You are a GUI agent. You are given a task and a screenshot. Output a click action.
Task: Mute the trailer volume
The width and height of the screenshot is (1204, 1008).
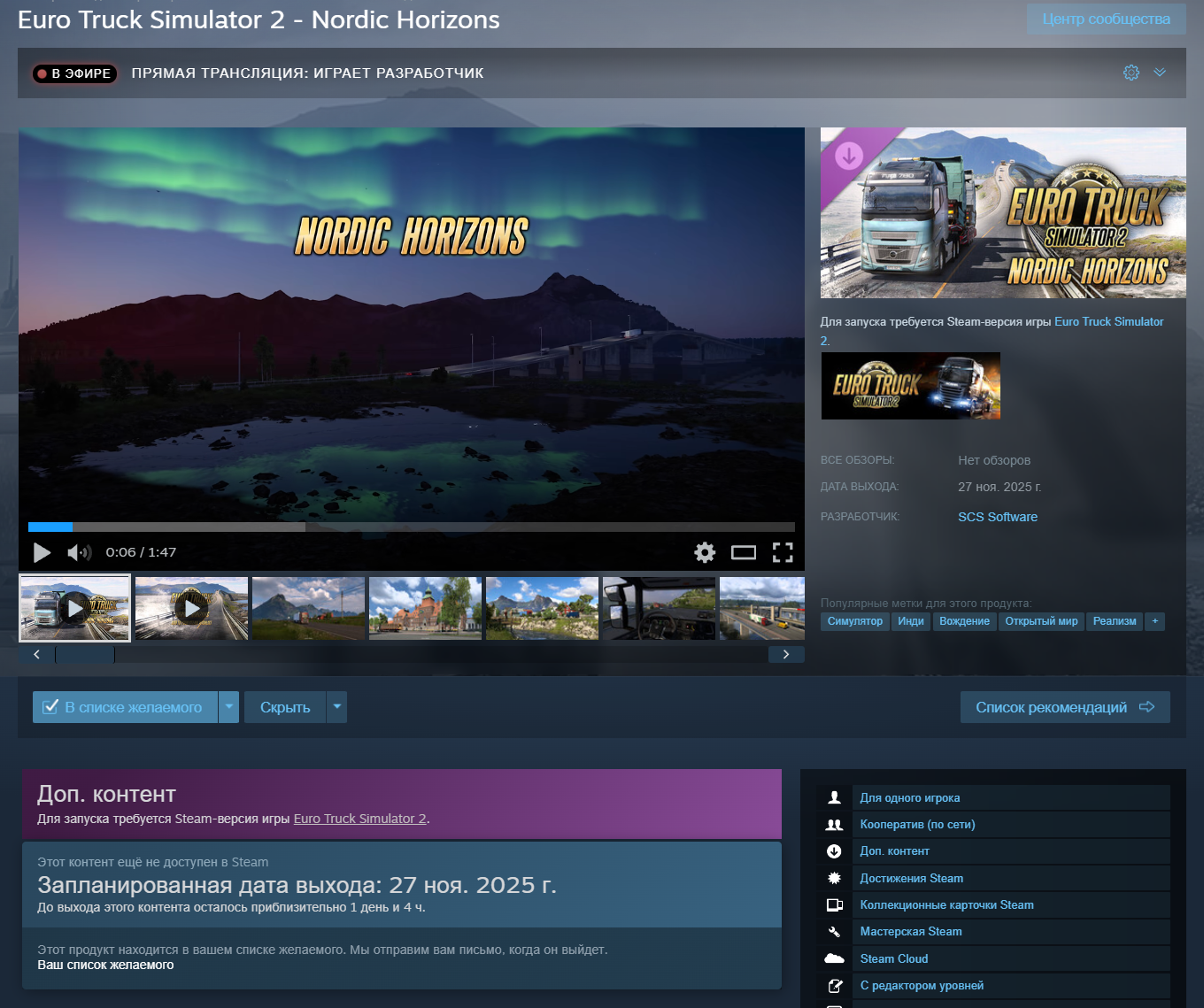pyautogui.click(x=79, y=552)
